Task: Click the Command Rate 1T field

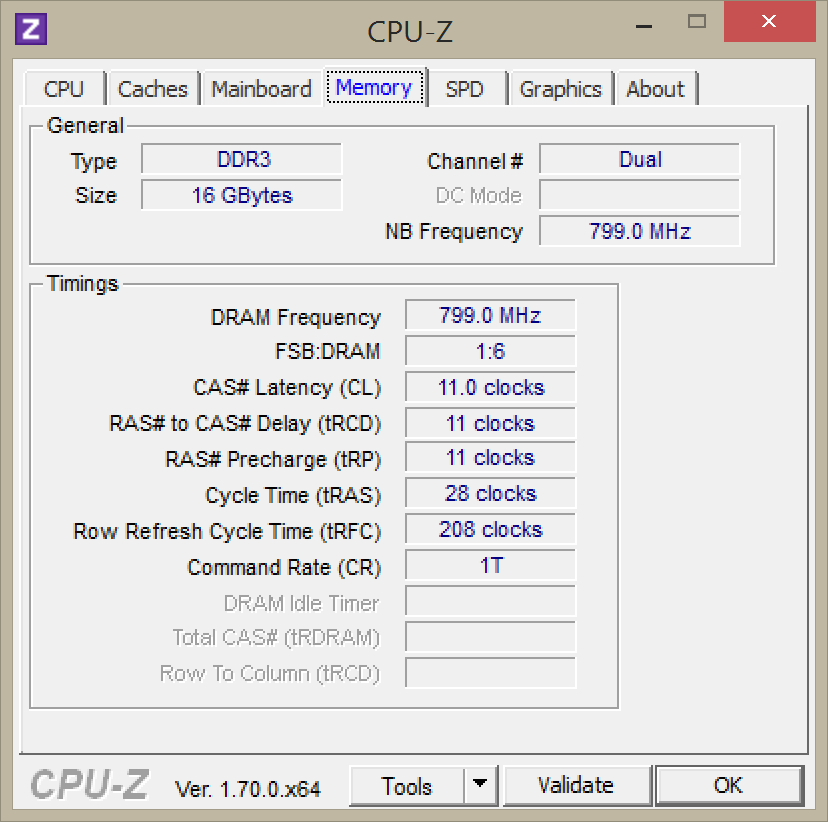Action: tap(490, 566)
